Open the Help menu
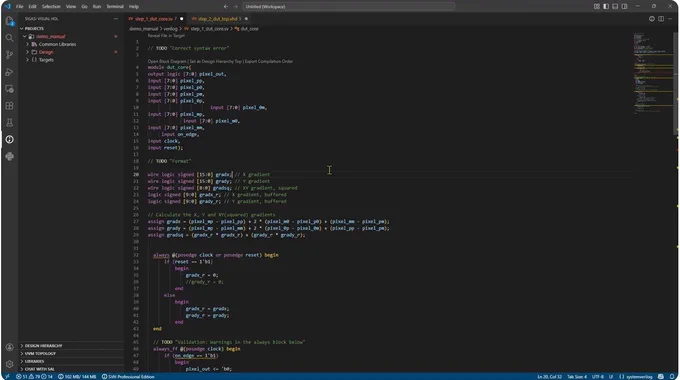This screenshot has width=680, height=380. point(134,7)
